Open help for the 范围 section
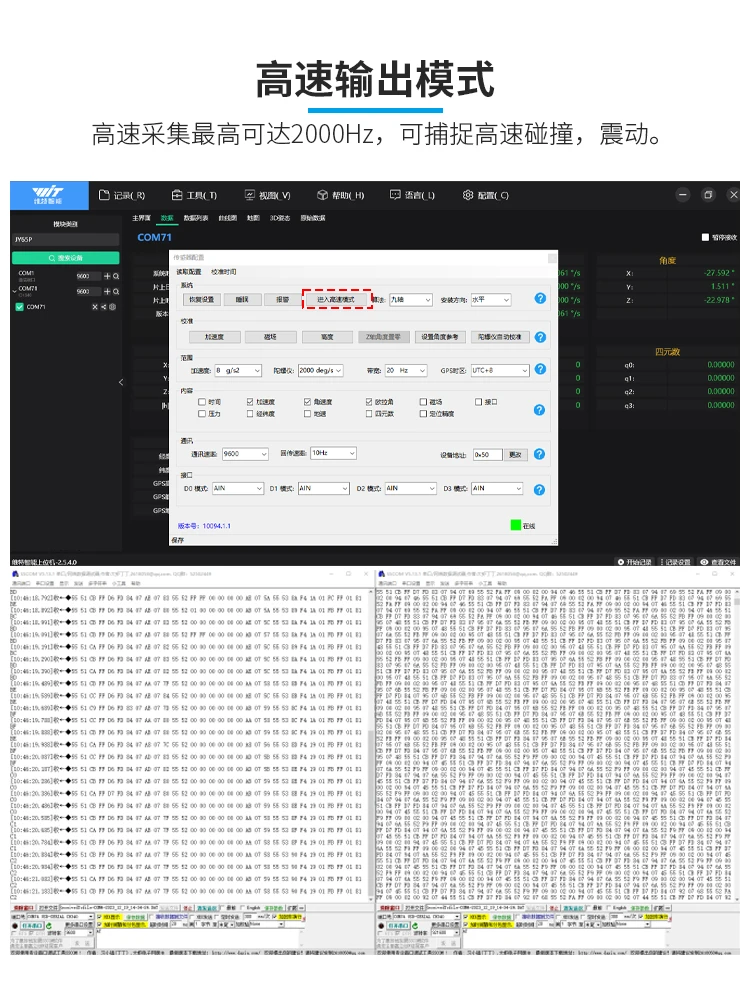This screenshot has width=750, height=1000. tap(540, 369)
